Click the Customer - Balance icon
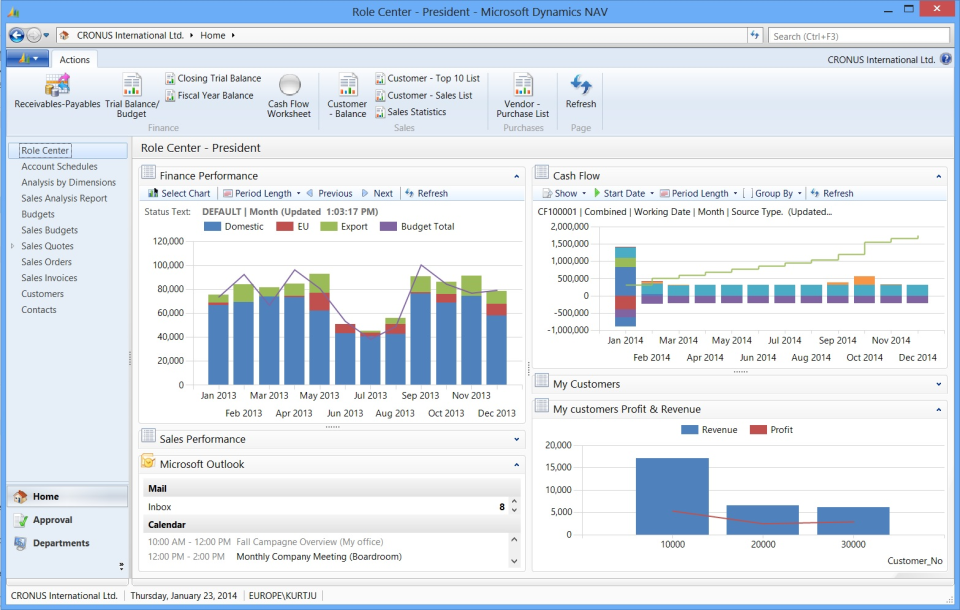Viewport: 960px width, 610px height. pos(346,95)
